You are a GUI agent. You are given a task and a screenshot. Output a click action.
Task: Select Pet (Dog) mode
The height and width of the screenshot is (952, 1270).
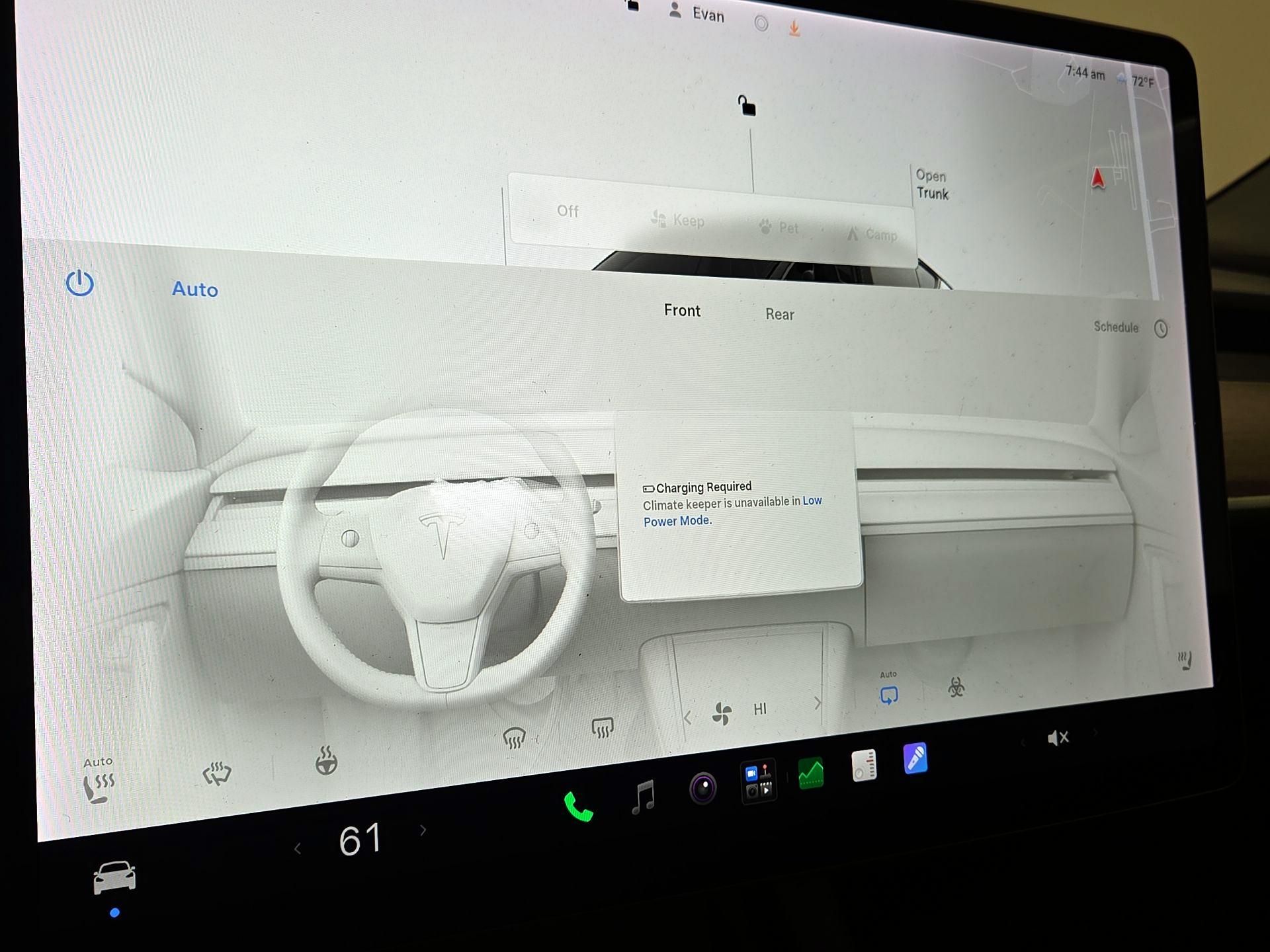[x=779, y=227]
